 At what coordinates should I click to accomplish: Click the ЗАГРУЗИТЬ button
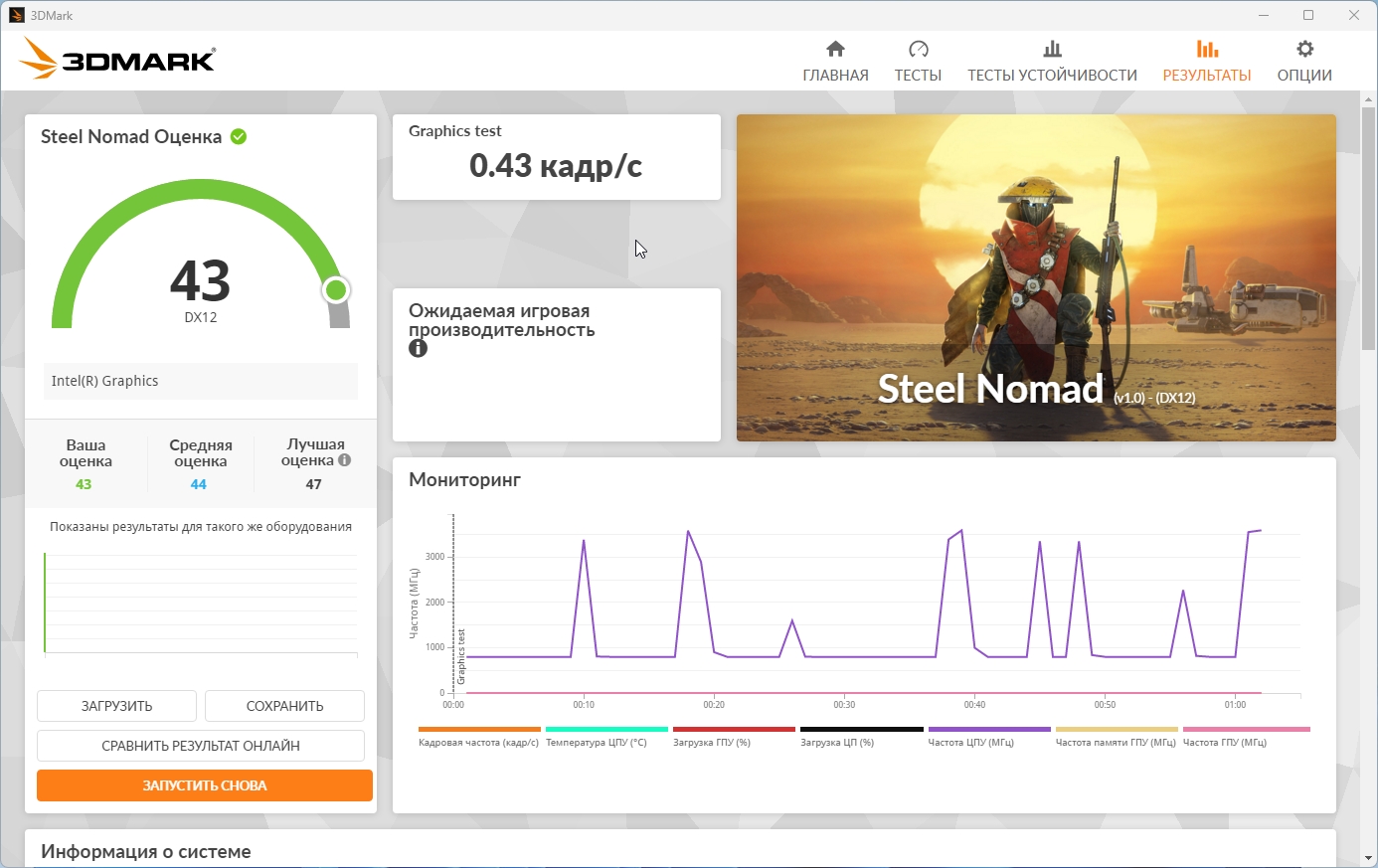tap(116, 706)
